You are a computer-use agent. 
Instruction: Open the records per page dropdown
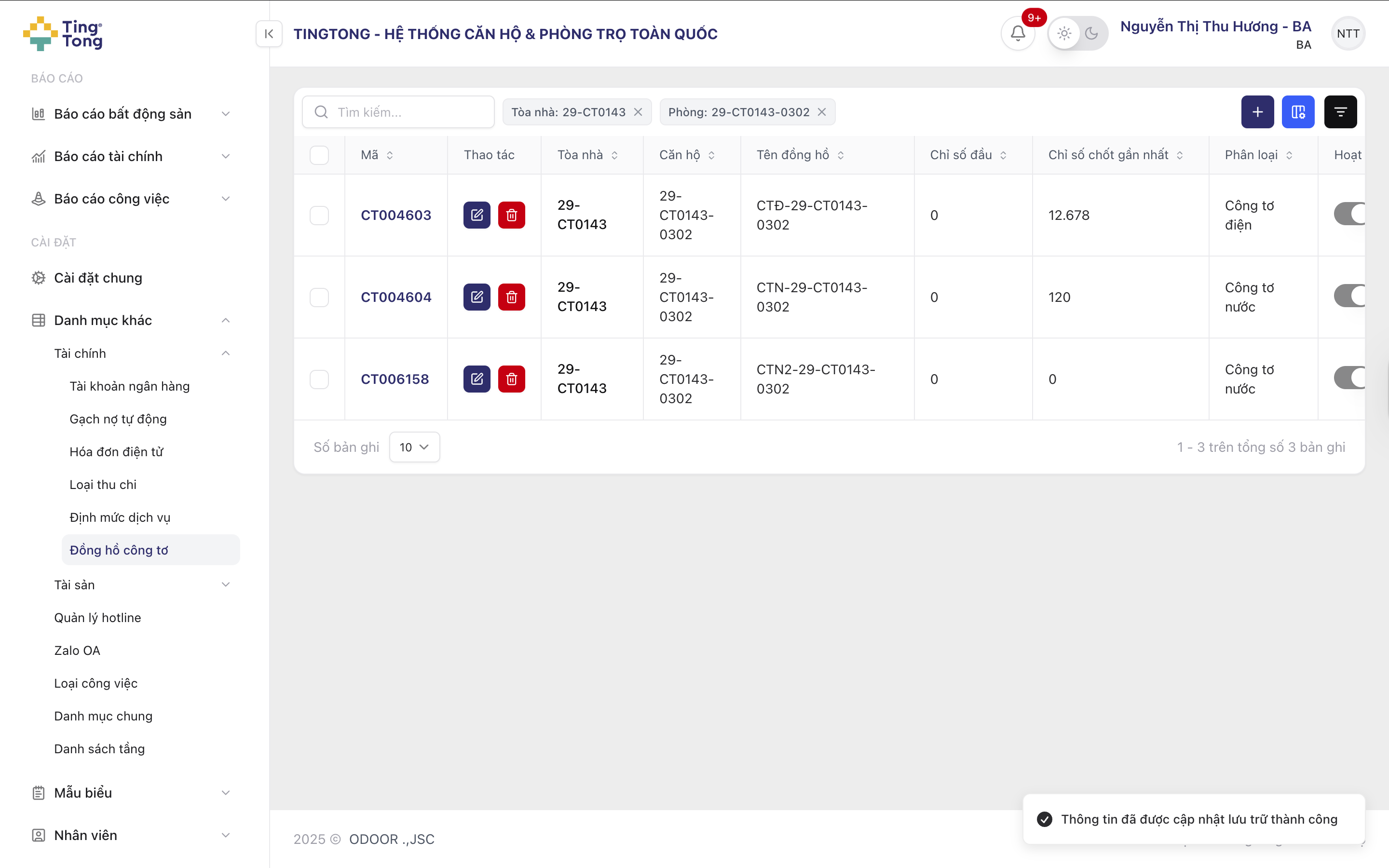coord(414,447)
